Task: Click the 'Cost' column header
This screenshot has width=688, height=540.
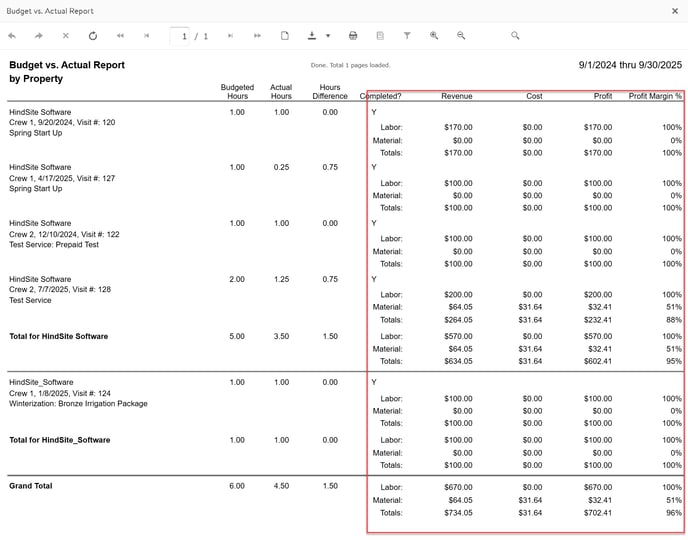Action: click(x=534, y=96)
